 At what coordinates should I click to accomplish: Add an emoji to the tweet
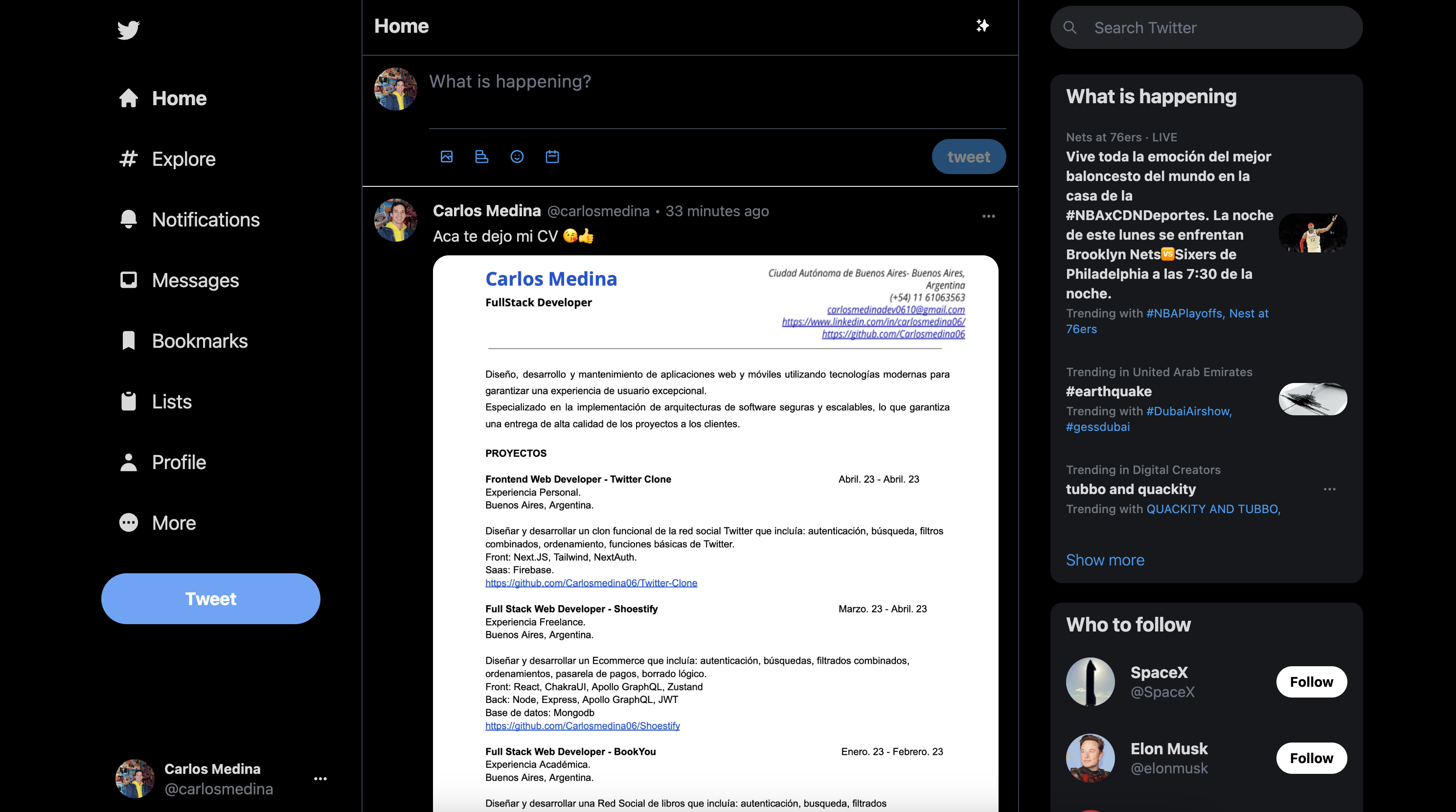517,157
